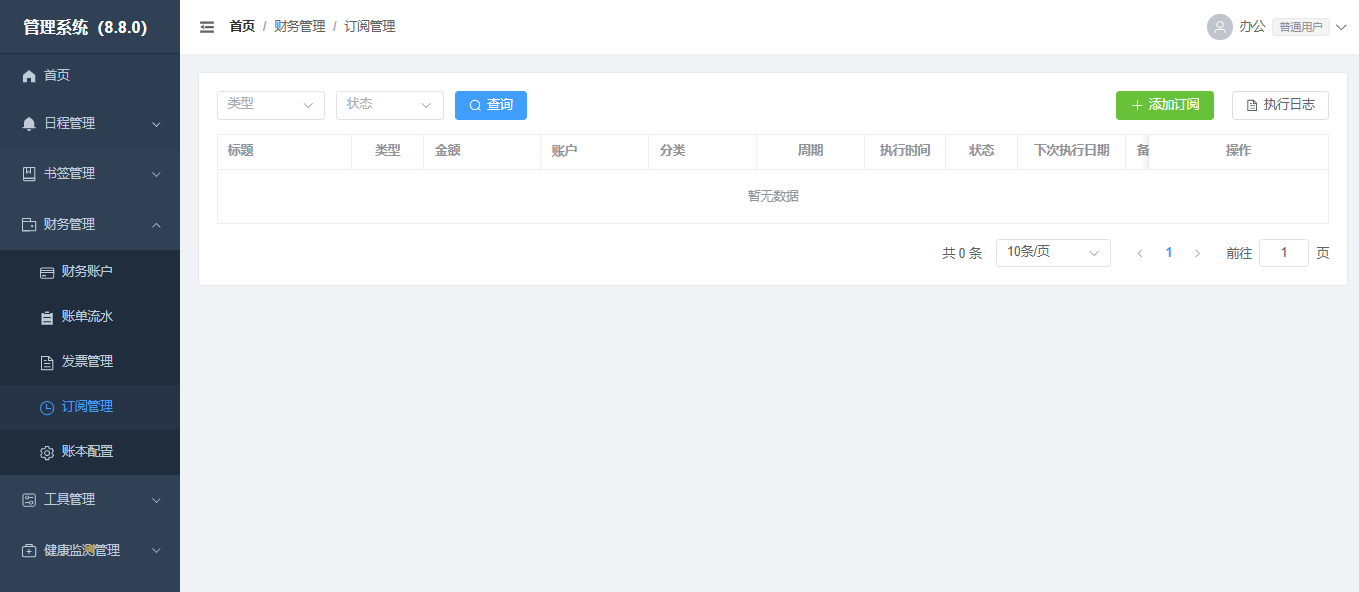Image resolution: width=1359 pixels, height=592 pixels.
Task: Click the clipboard icon beside 账单流水
Action: (x=47, y=317)
